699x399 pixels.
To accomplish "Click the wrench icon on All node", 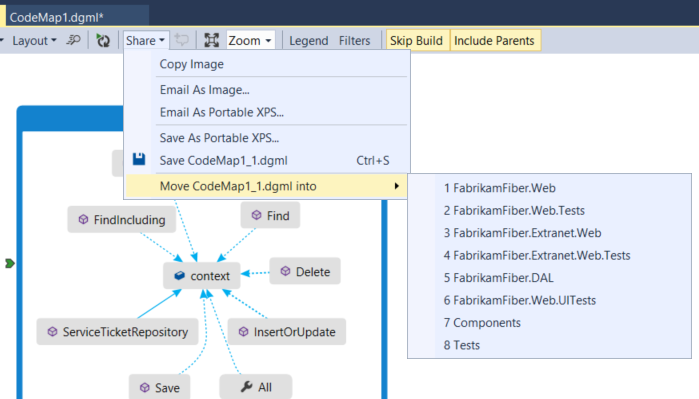I will pyautogui.click(x=247, y=387).
